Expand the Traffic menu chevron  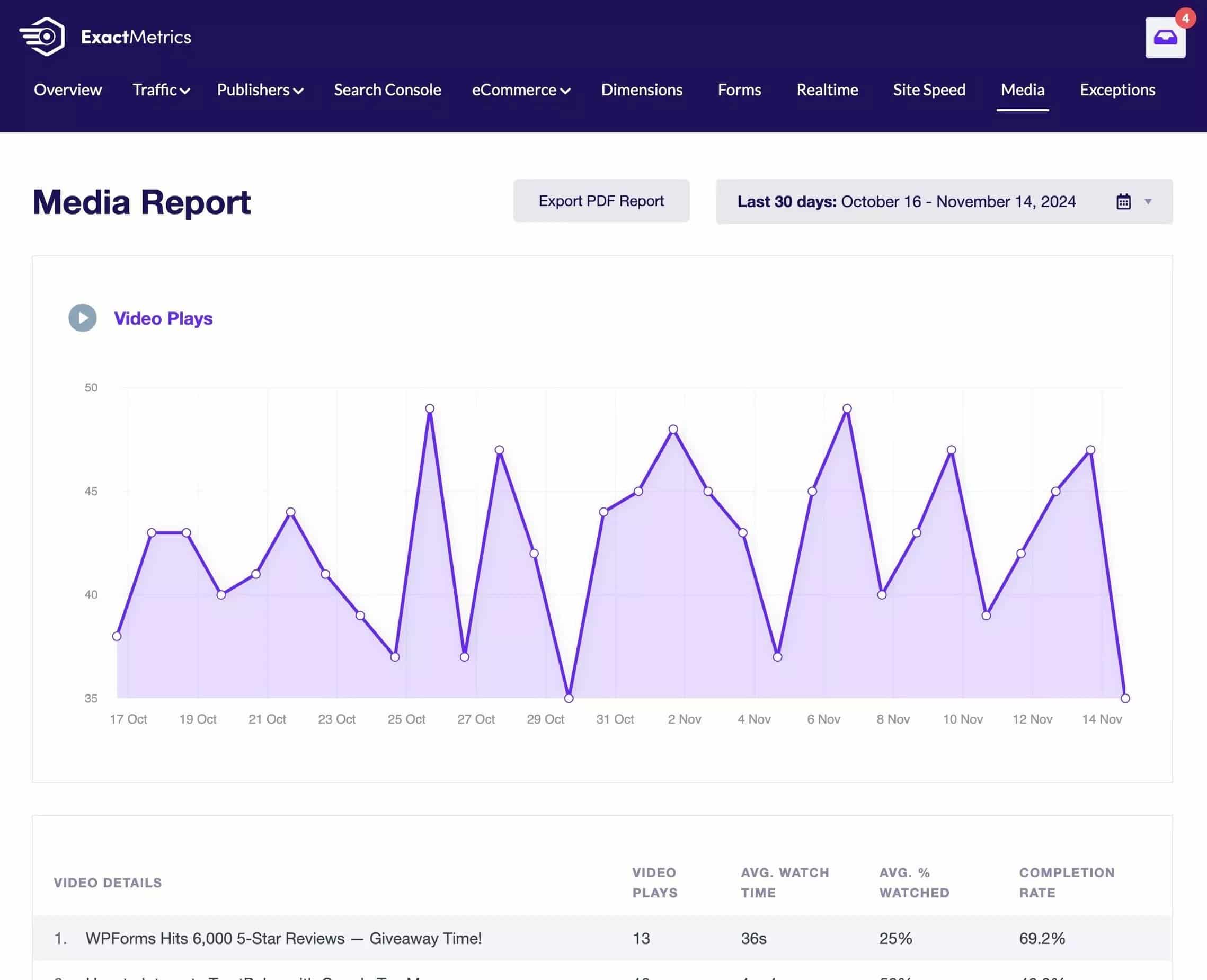pyautogui.click(x=184, y=91)
